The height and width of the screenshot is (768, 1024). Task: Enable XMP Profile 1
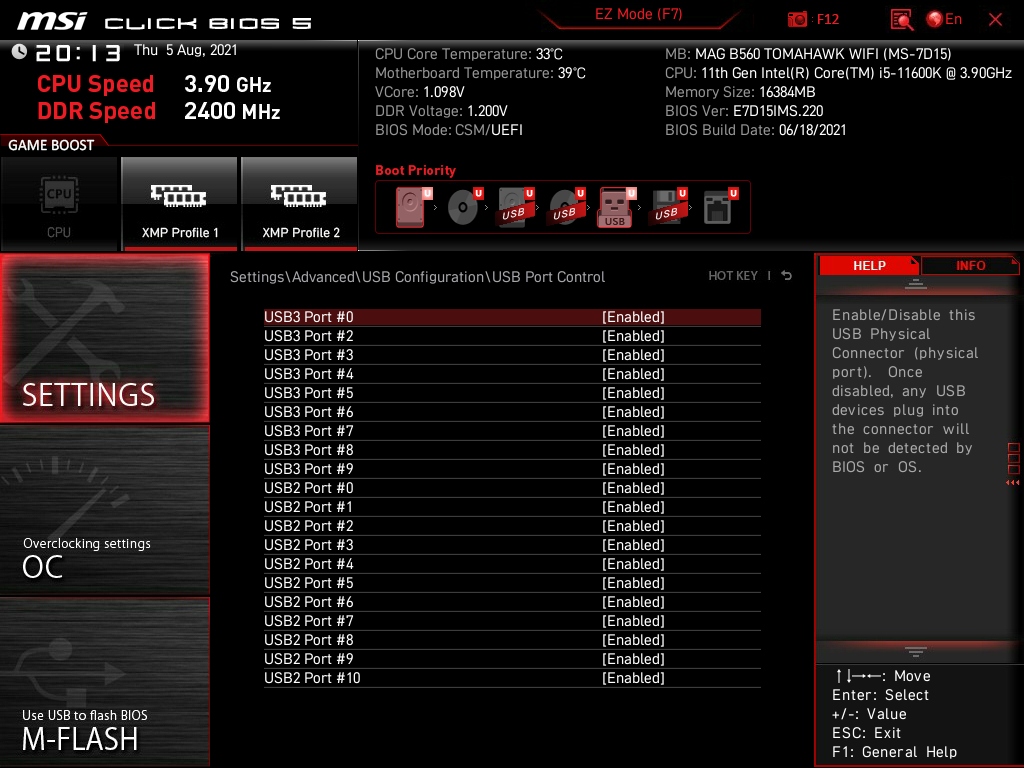click(180, 204)
